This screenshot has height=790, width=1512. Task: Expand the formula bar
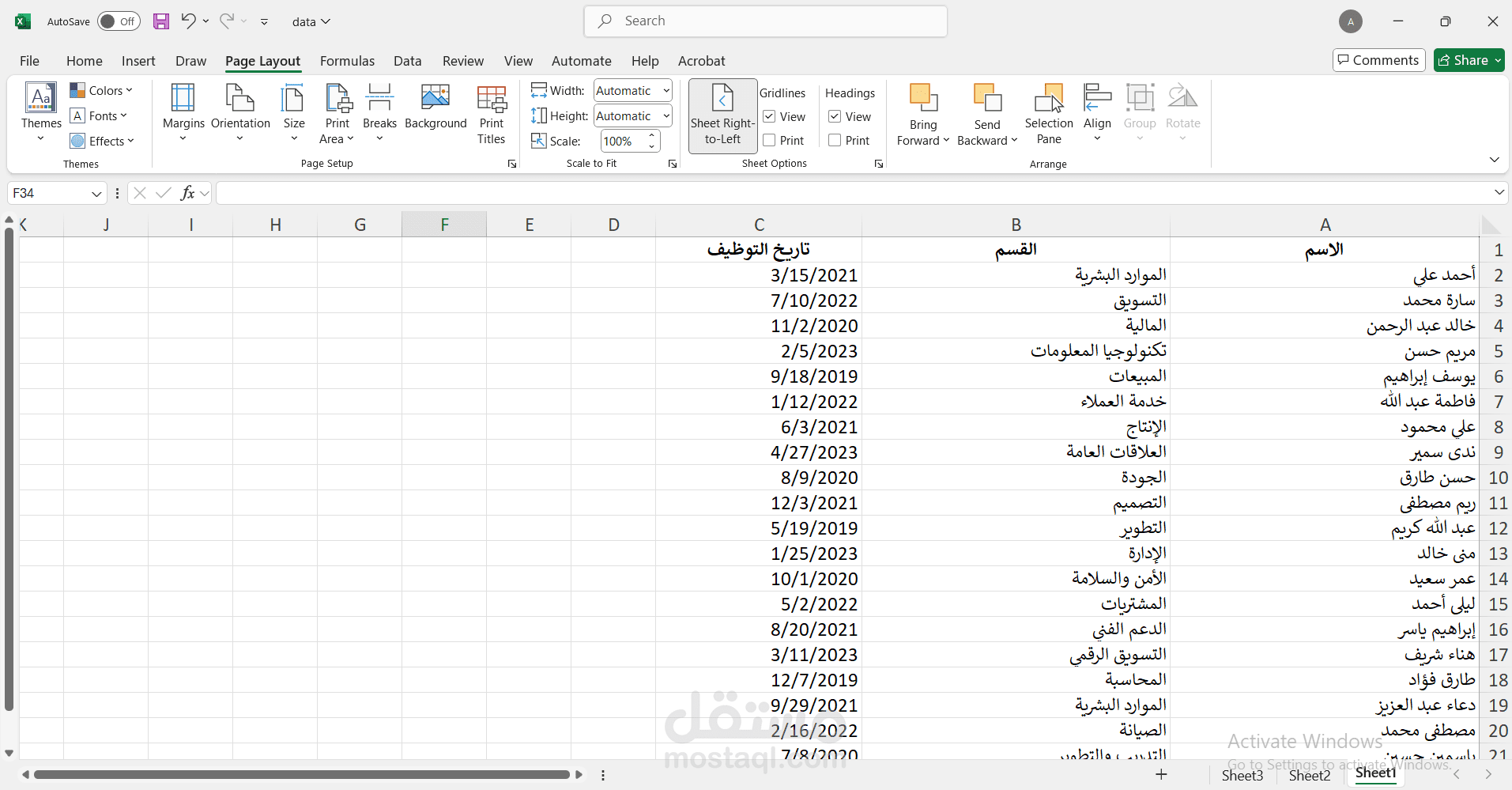1499,192
